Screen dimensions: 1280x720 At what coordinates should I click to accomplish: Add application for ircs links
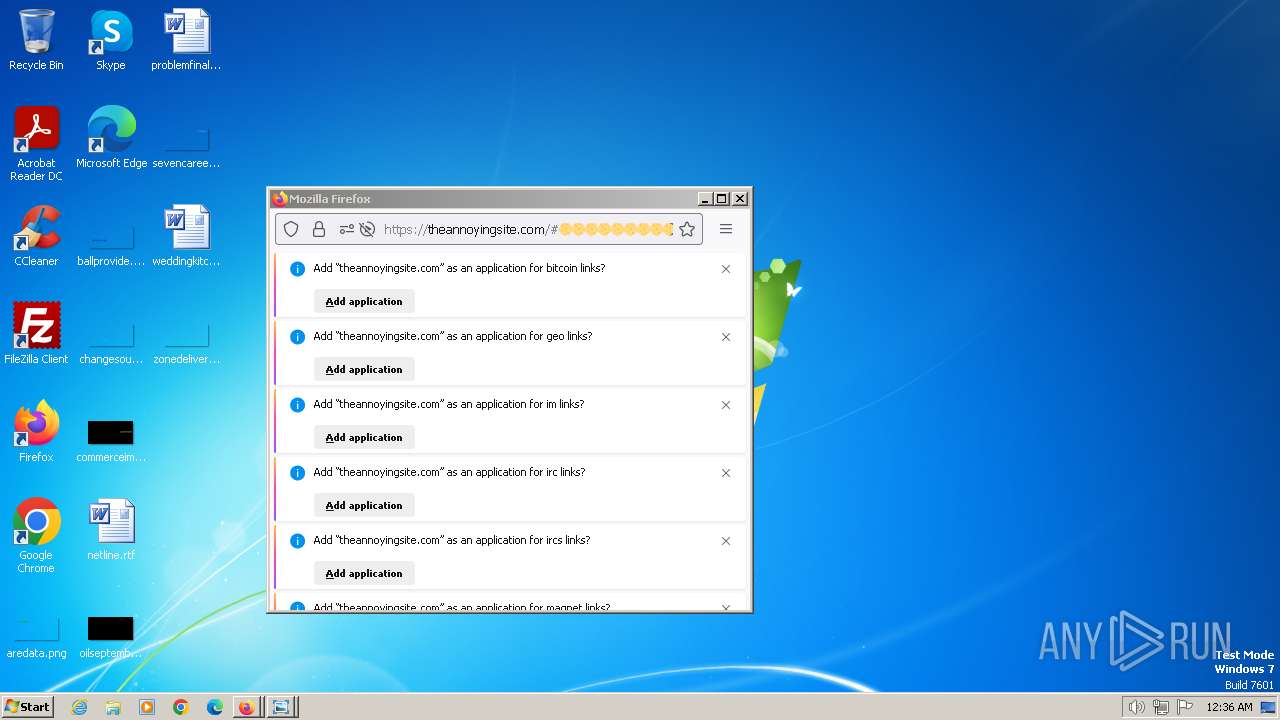click(364, 573)
